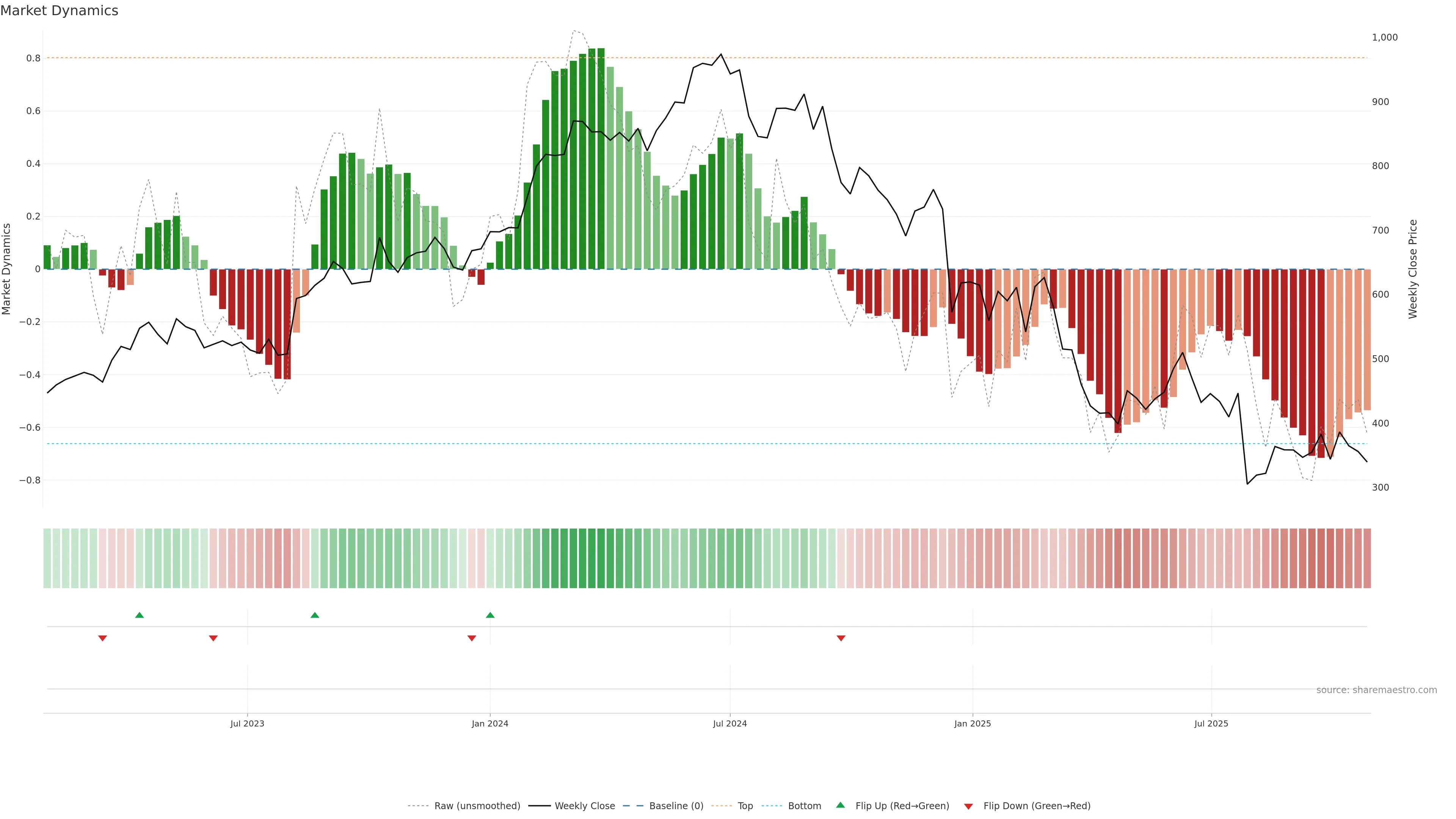Screen dimensions: 1456x819
Task: Click the leftmost red flip-down triangle marker
Action: [x=102, y=638]
